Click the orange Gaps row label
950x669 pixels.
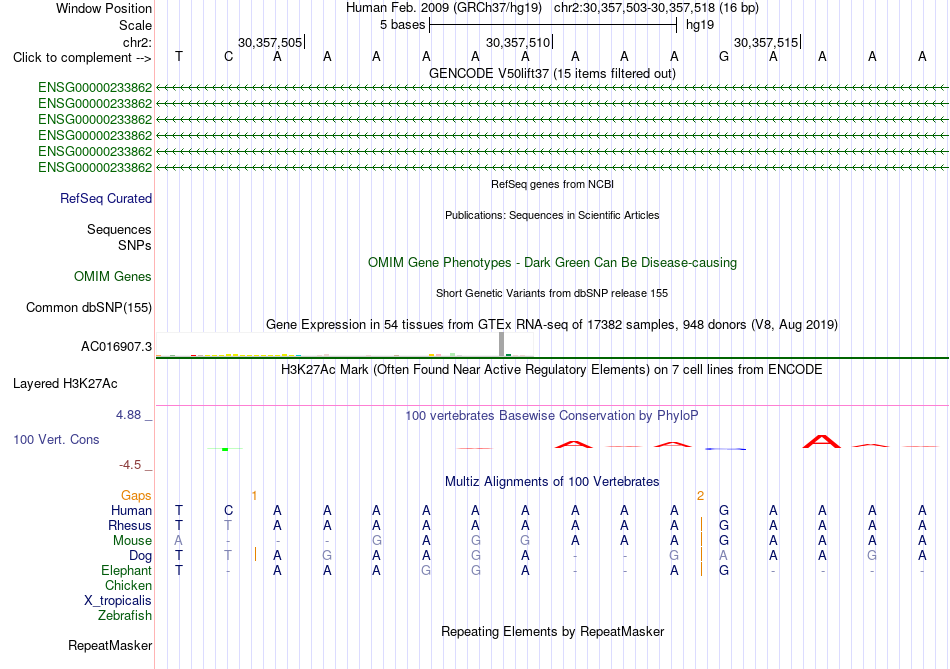136,496
